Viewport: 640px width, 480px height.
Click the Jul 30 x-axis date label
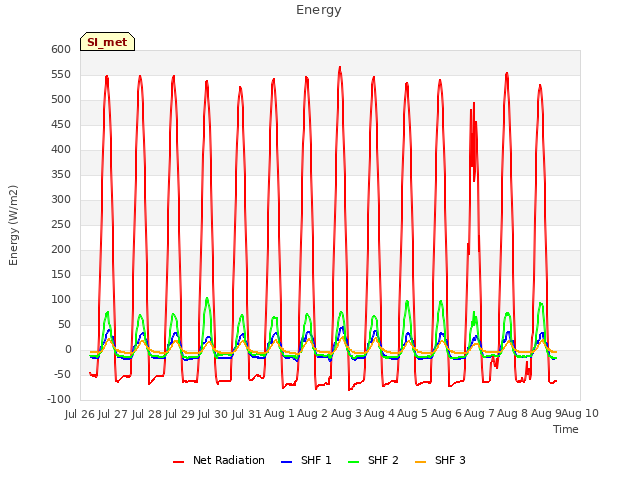tap(213, 414)
